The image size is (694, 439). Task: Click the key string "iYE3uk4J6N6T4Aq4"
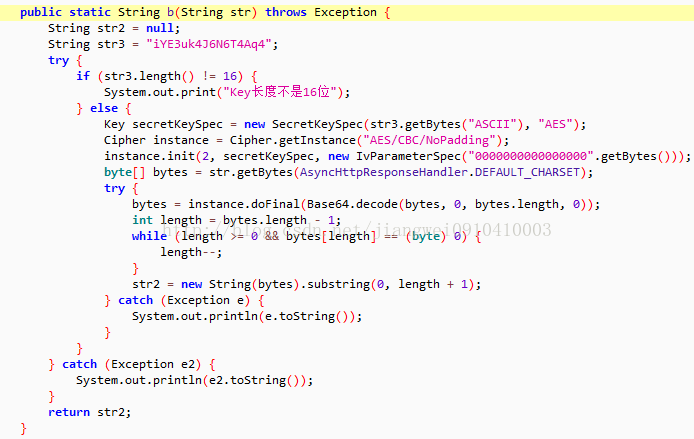point(208,44)
